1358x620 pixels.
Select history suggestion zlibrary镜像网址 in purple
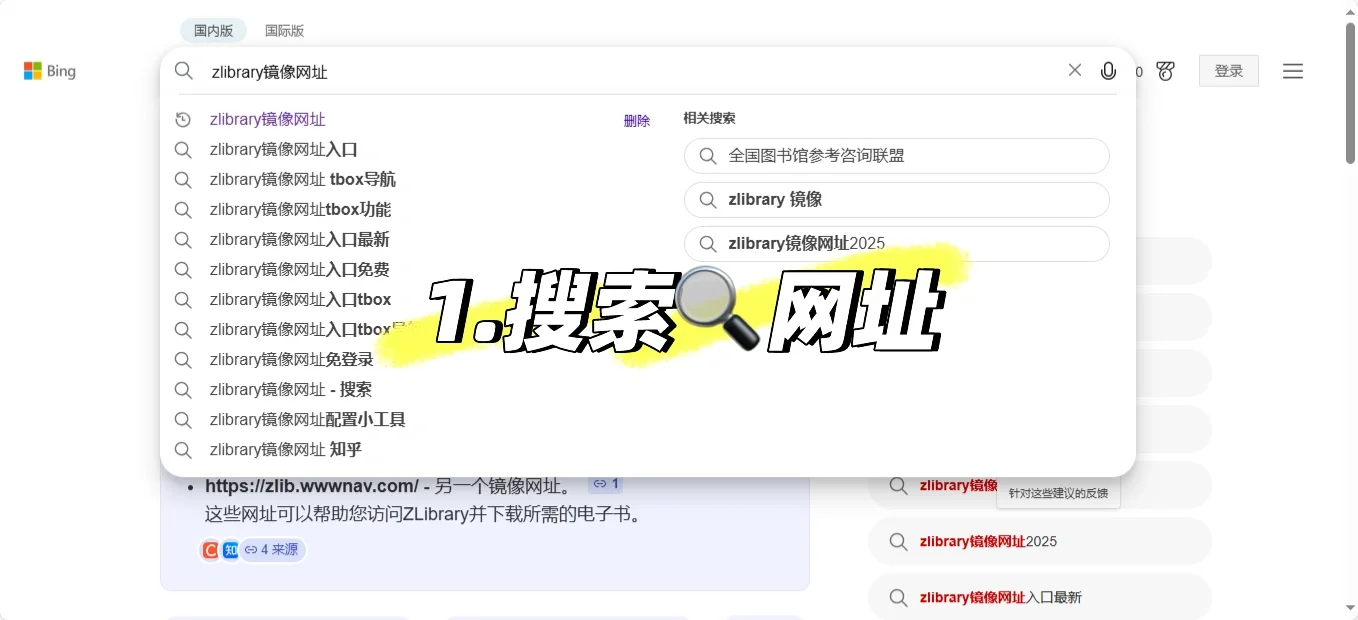tap(267, 120)
